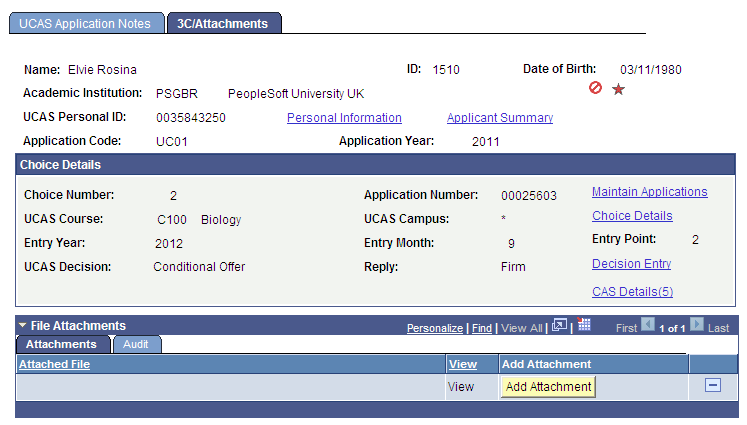Switch to UCAS Application Notes tab

87,23
